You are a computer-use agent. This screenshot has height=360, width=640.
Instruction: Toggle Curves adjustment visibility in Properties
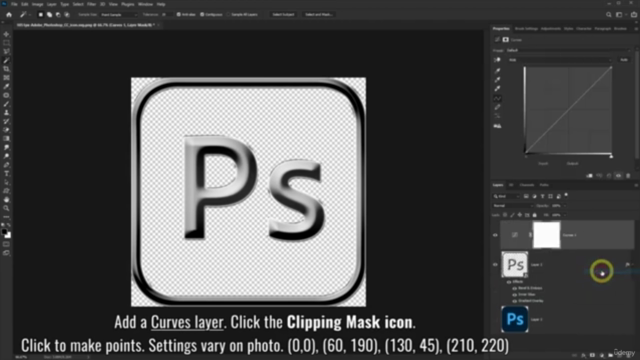click(618, 176)
